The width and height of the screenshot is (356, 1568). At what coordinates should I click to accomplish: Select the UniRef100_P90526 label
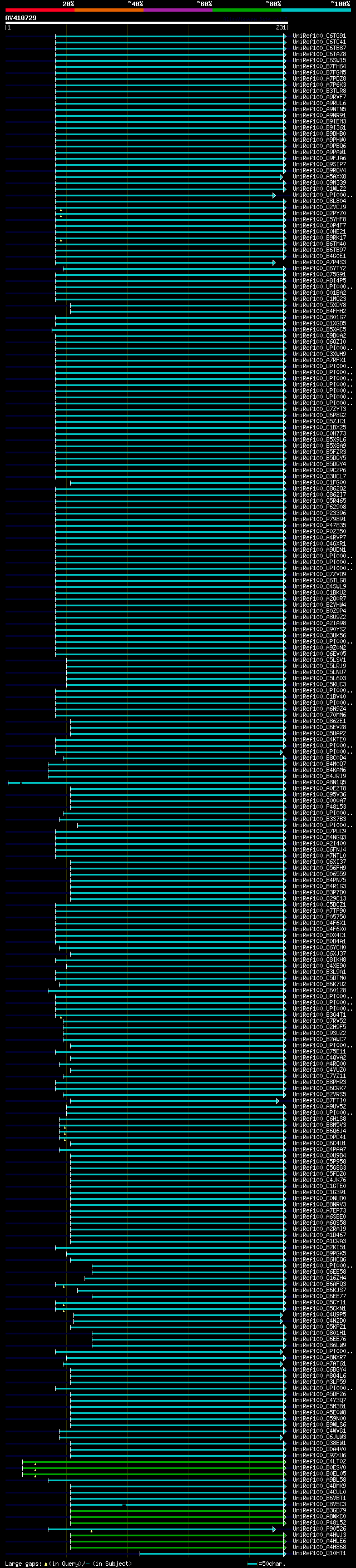[319, 1529]
